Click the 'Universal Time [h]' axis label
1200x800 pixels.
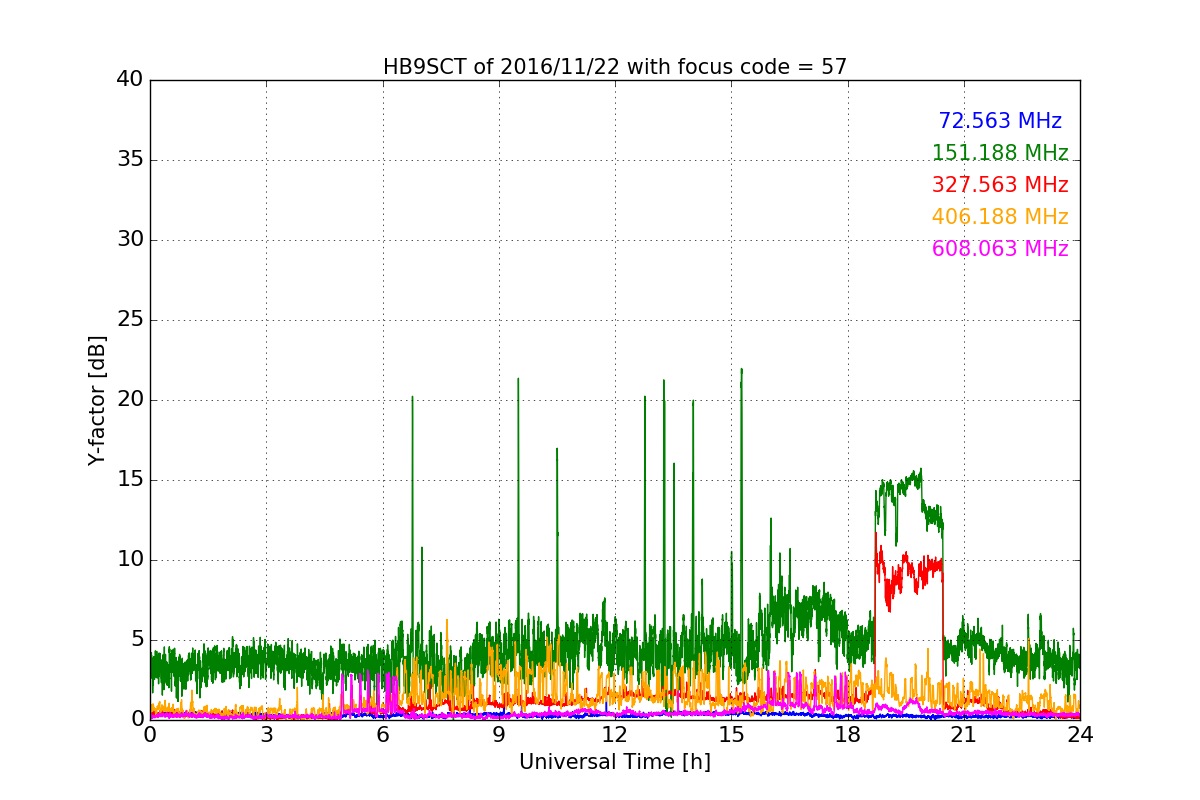coord(615,762)
